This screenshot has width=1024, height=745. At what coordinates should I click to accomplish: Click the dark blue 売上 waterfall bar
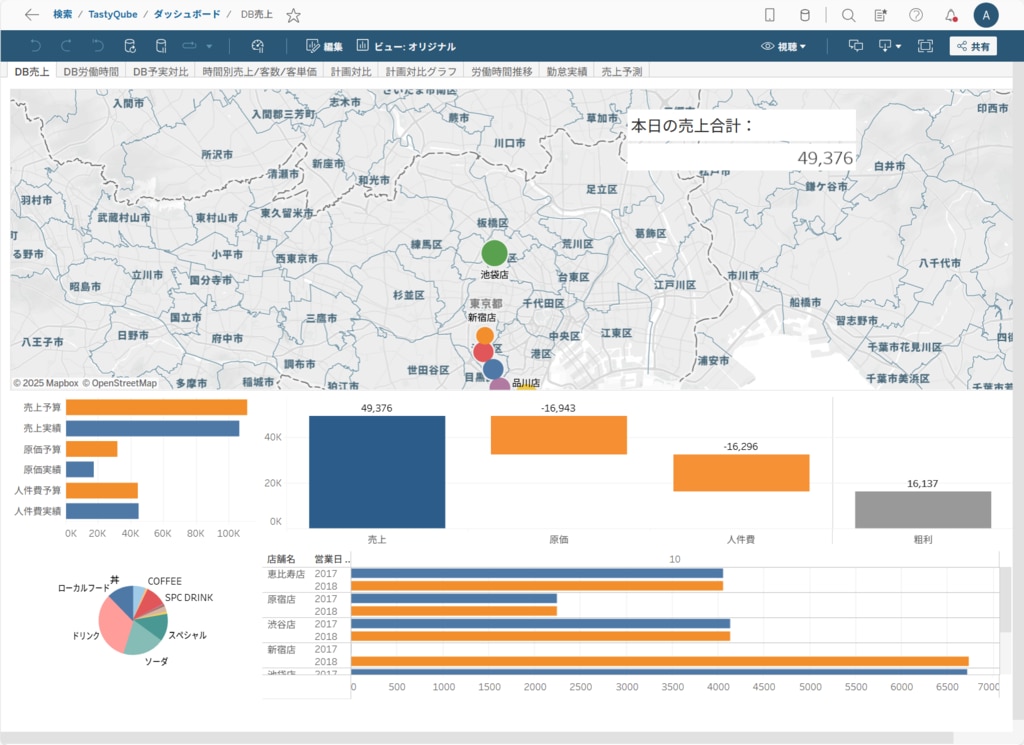pyautogui.click(x=377, y=471)
